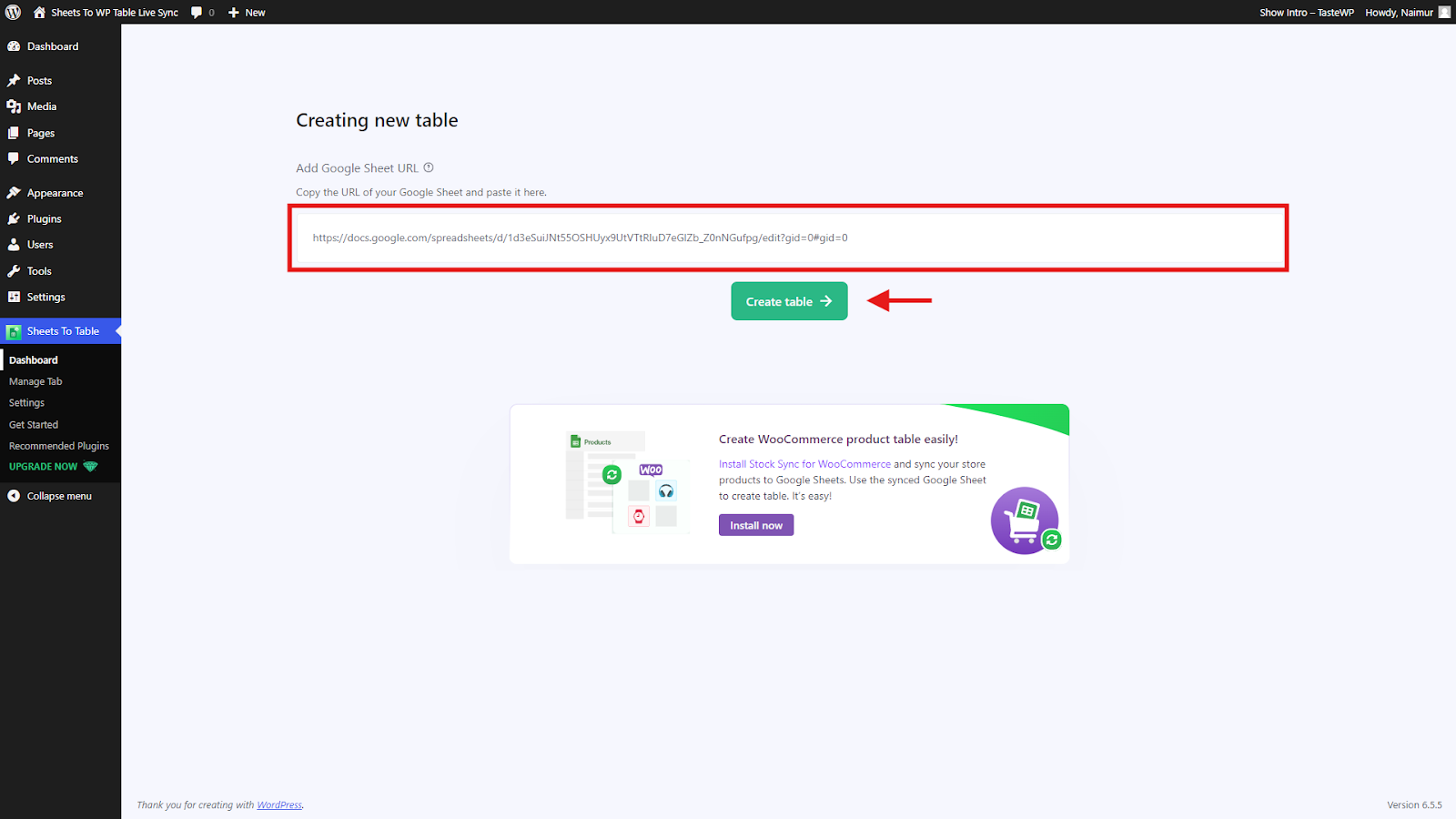1456x819 pixels.
Task: Open the site home icon in admin bar
Action: (x=39, y=13)
